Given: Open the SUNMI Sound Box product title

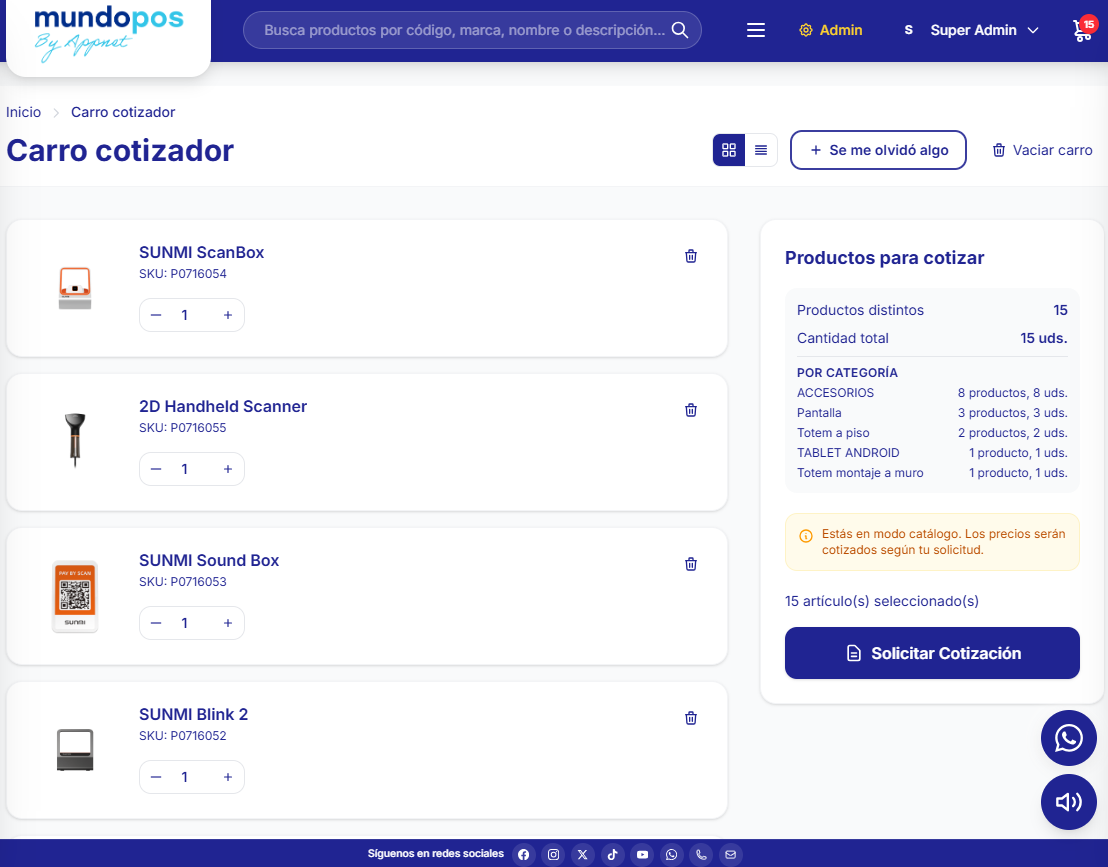Looking at the screenshot, I should [x=208, y=560].
